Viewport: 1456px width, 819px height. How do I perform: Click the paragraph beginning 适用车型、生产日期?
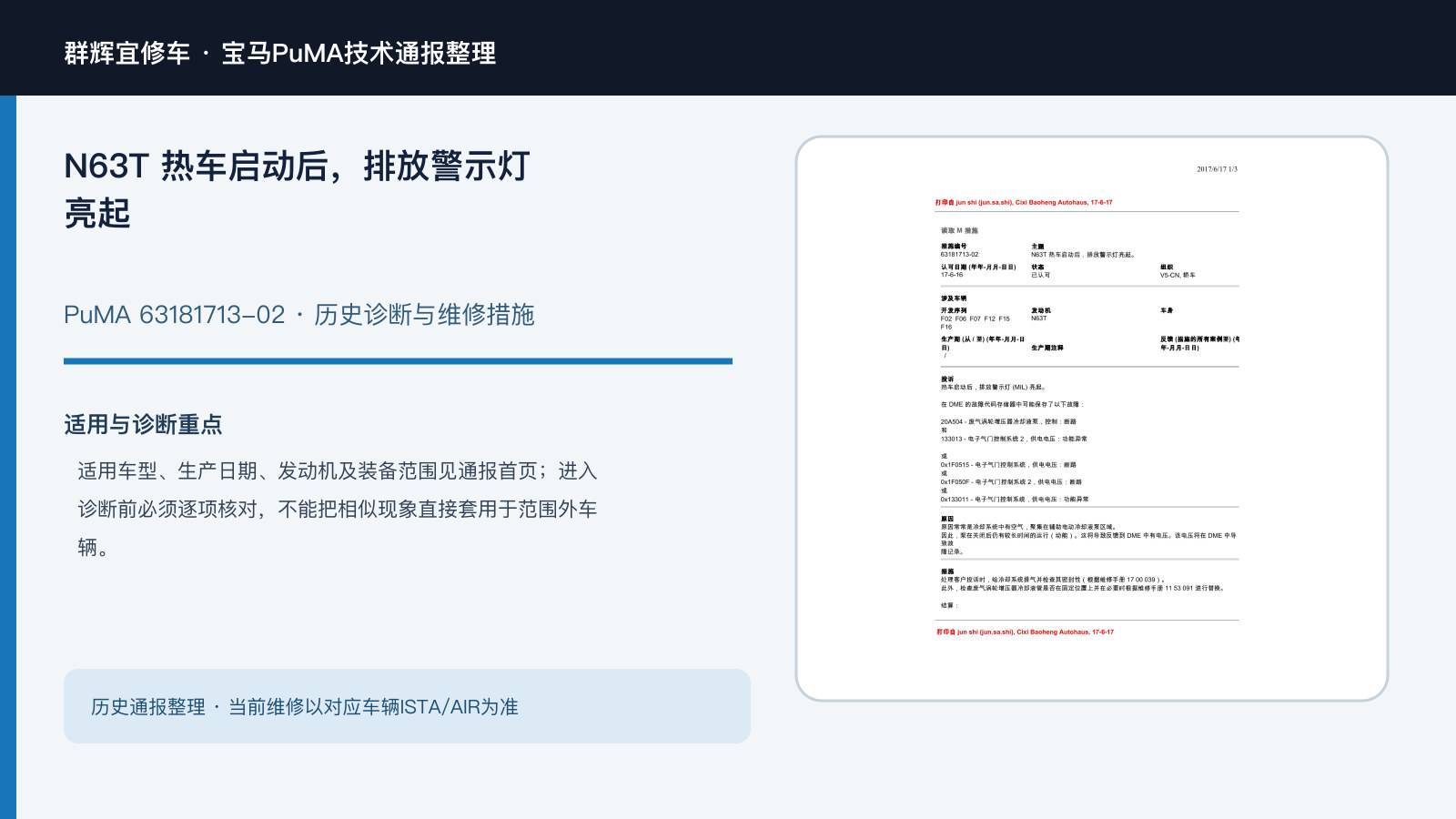tap(338, 509)
